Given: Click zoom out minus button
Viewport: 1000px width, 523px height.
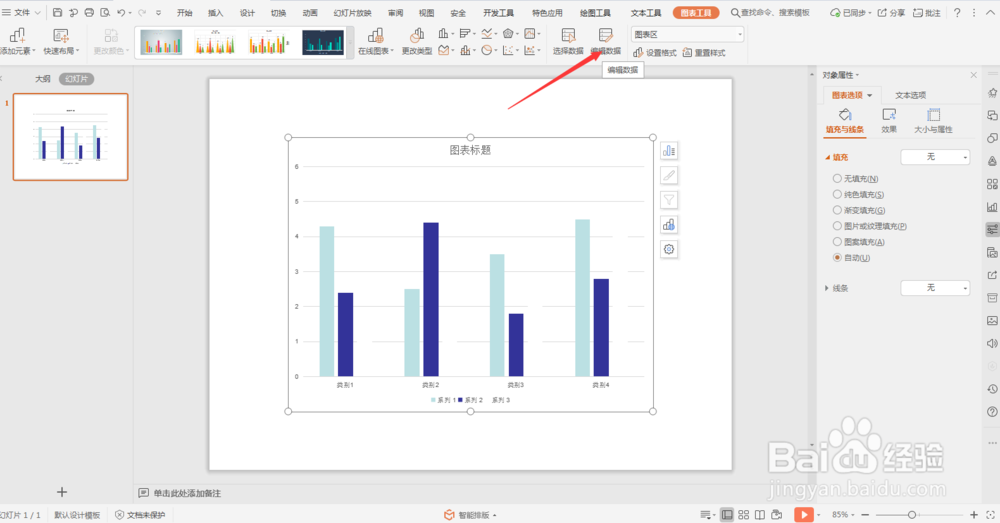Looking at the screenshot, I should click(865, 515).
